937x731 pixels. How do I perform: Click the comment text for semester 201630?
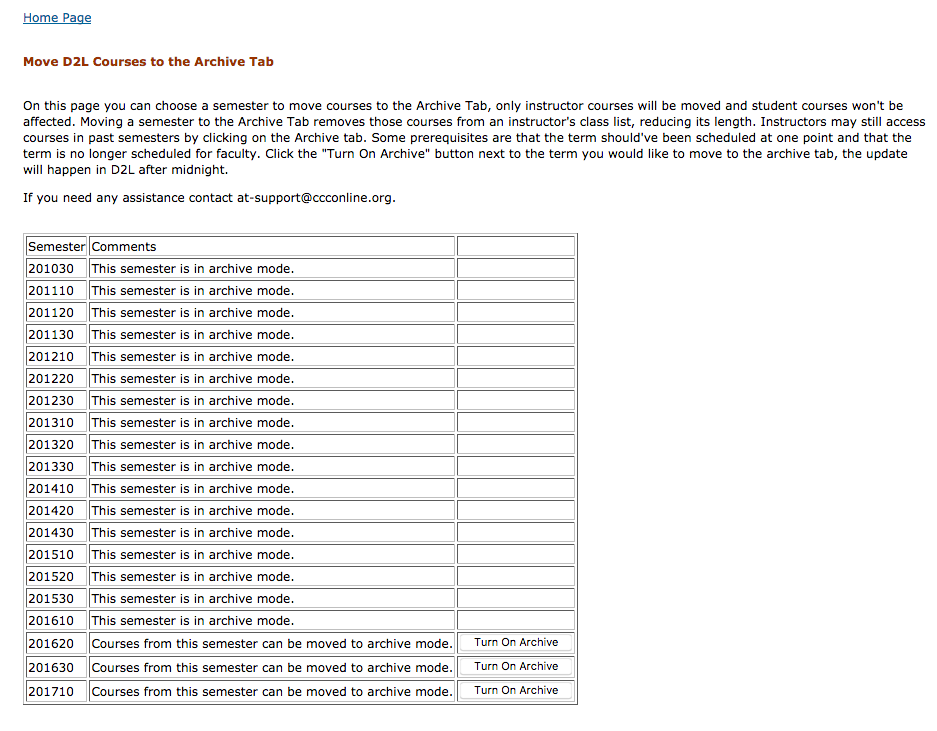(271, 667)
